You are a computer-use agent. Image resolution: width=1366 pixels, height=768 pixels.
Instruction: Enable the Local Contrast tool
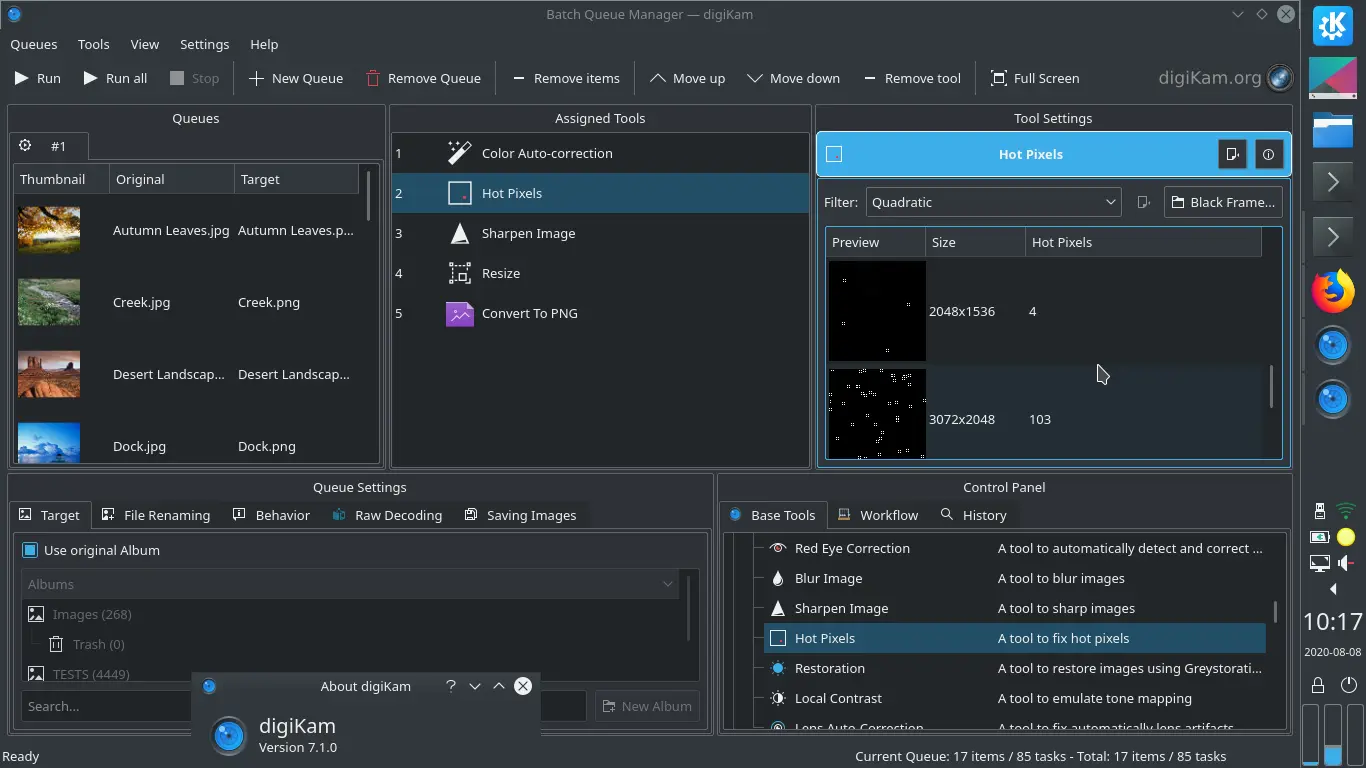click(777, 698)
